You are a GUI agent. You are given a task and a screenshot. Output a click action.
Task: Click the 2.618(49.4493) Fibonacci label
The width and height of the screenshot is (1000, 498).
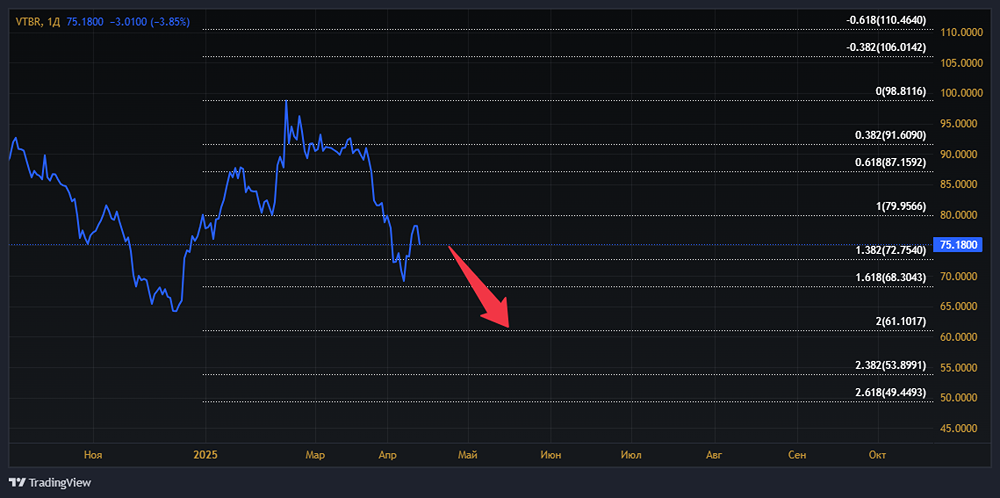pyautogui.click(x=890, y=392)
